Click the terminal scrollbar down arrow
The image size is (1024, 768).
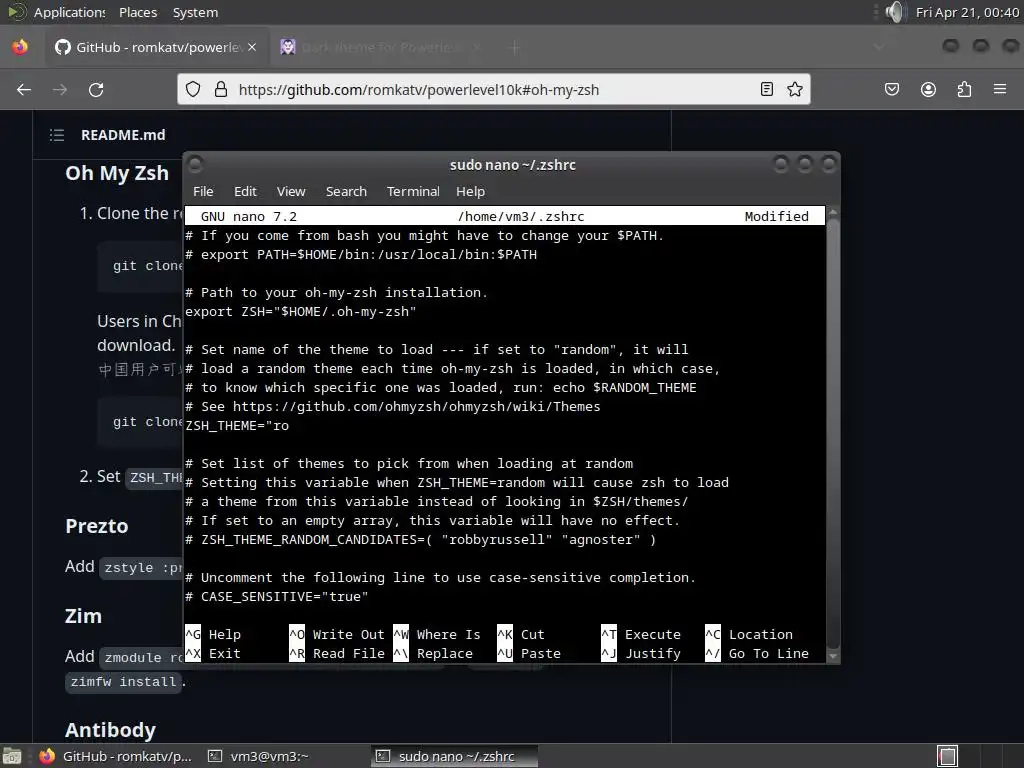(x=833, y=656)
